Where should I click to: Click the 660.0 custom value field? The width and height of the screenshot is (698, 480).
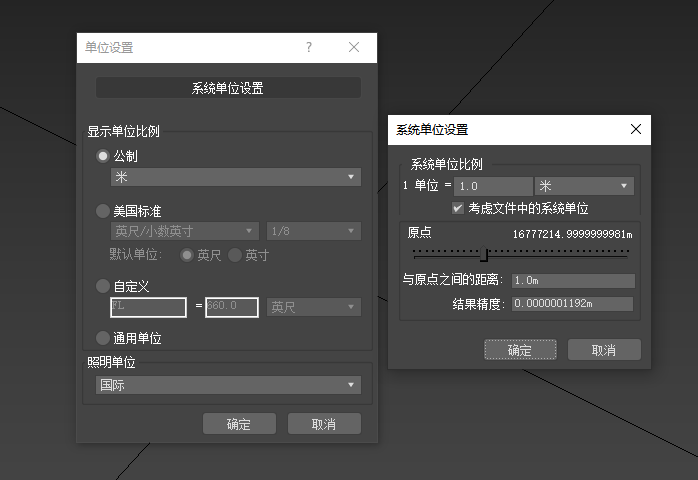[x=231, y=307]
